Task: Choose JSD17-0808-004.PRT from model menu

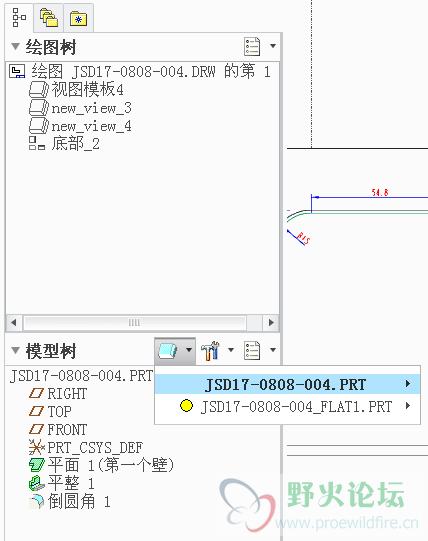Action: pos(287,384)
